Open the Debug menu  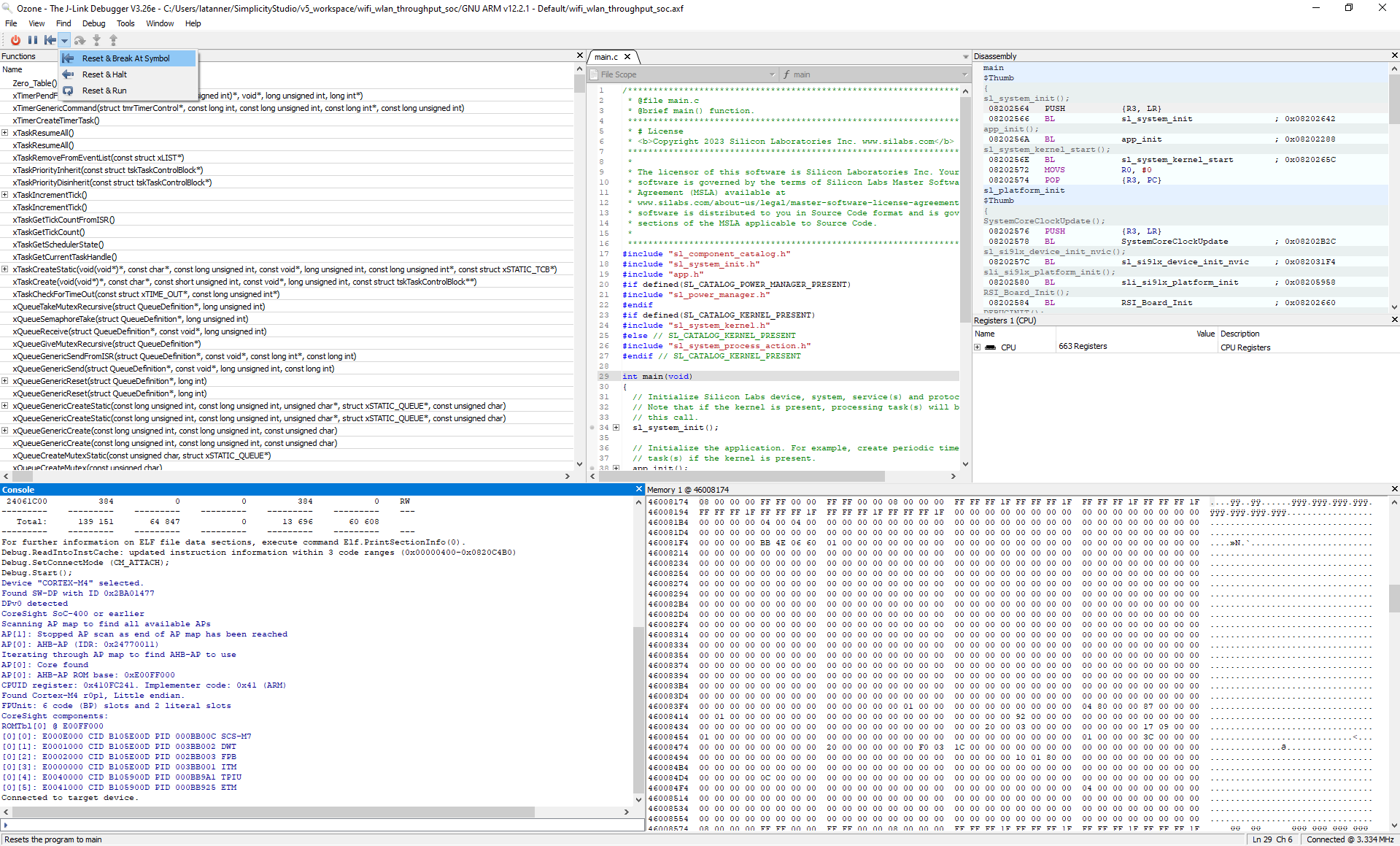(93, 23)
